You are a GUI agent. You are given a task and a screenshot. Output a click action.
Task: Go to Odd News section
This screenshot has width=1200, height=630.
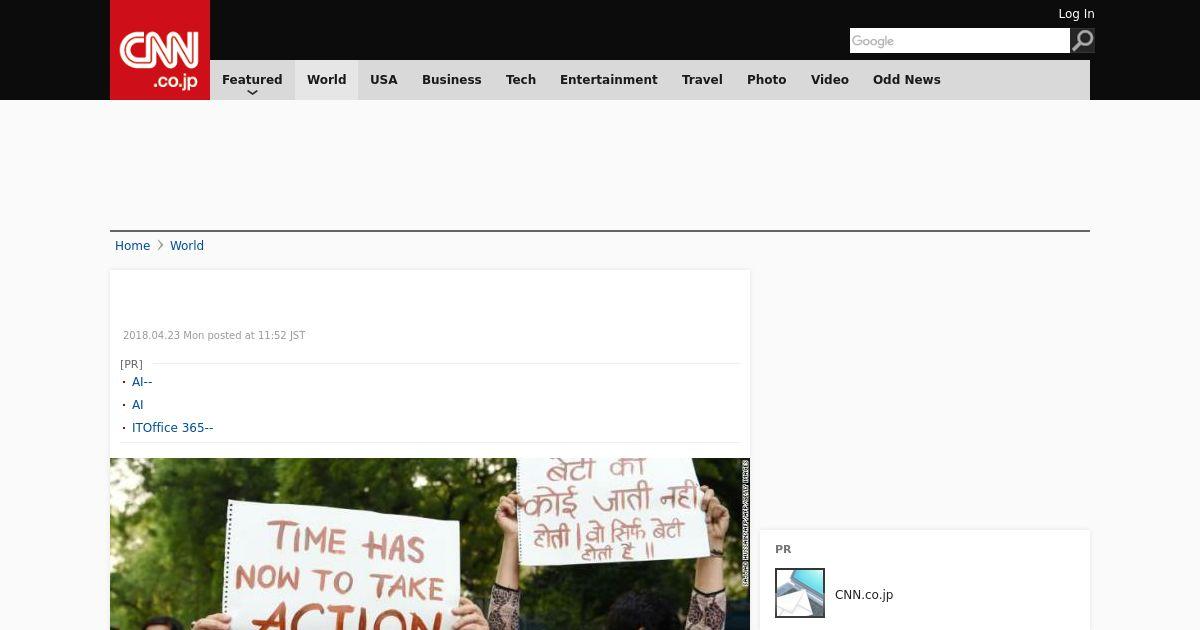907,80
